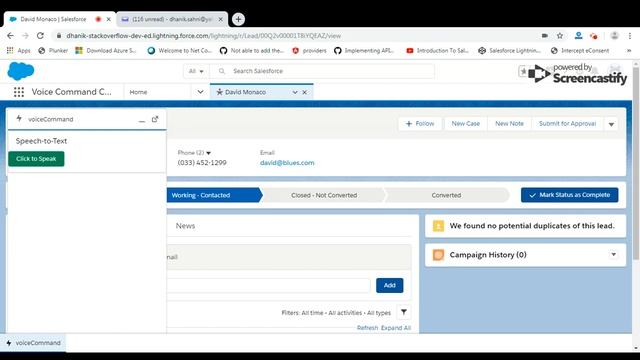Click the Salesforce cloud logo
The height and width of the screenshot is (360, 640).
(x=20, y=71)
